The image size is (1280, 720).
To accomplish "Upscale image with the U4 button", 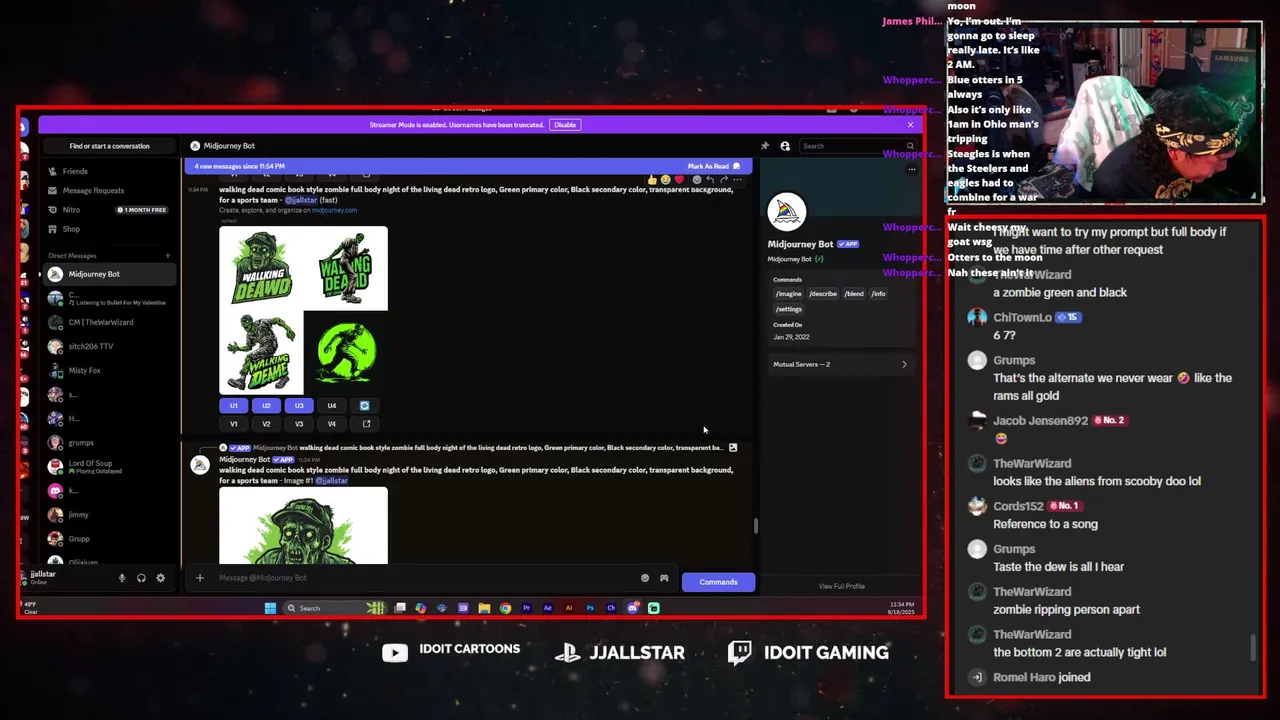I will click(332, 405).
